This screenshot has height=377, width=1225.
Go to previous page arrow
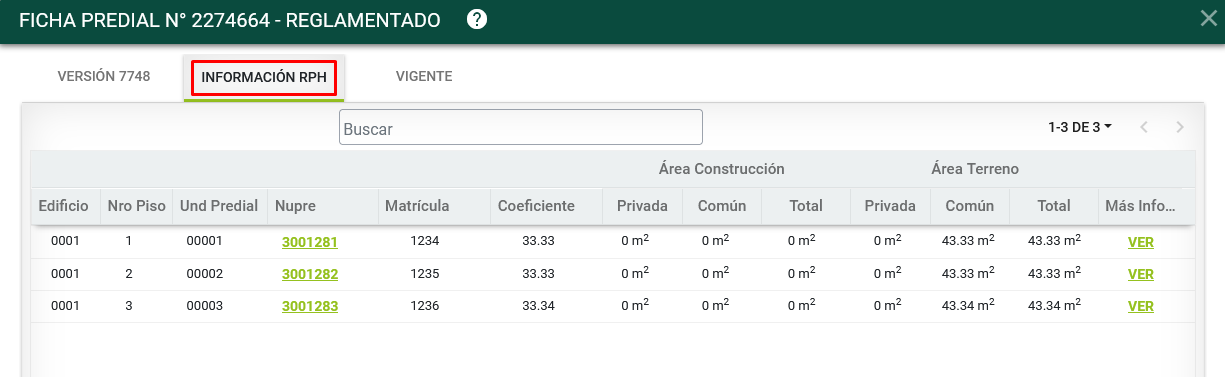(x=1144, y=127)
